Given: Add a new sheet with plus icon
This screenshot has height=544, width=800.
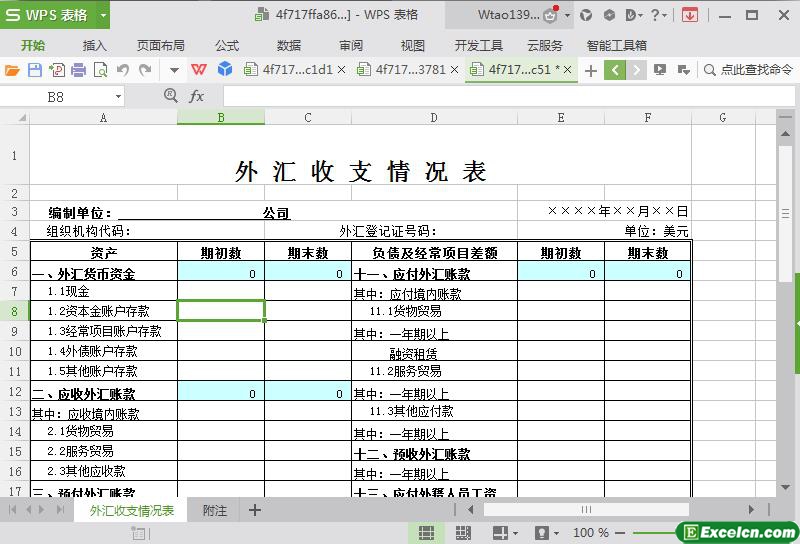Looking at the screenshot, I should click(254, 510).
